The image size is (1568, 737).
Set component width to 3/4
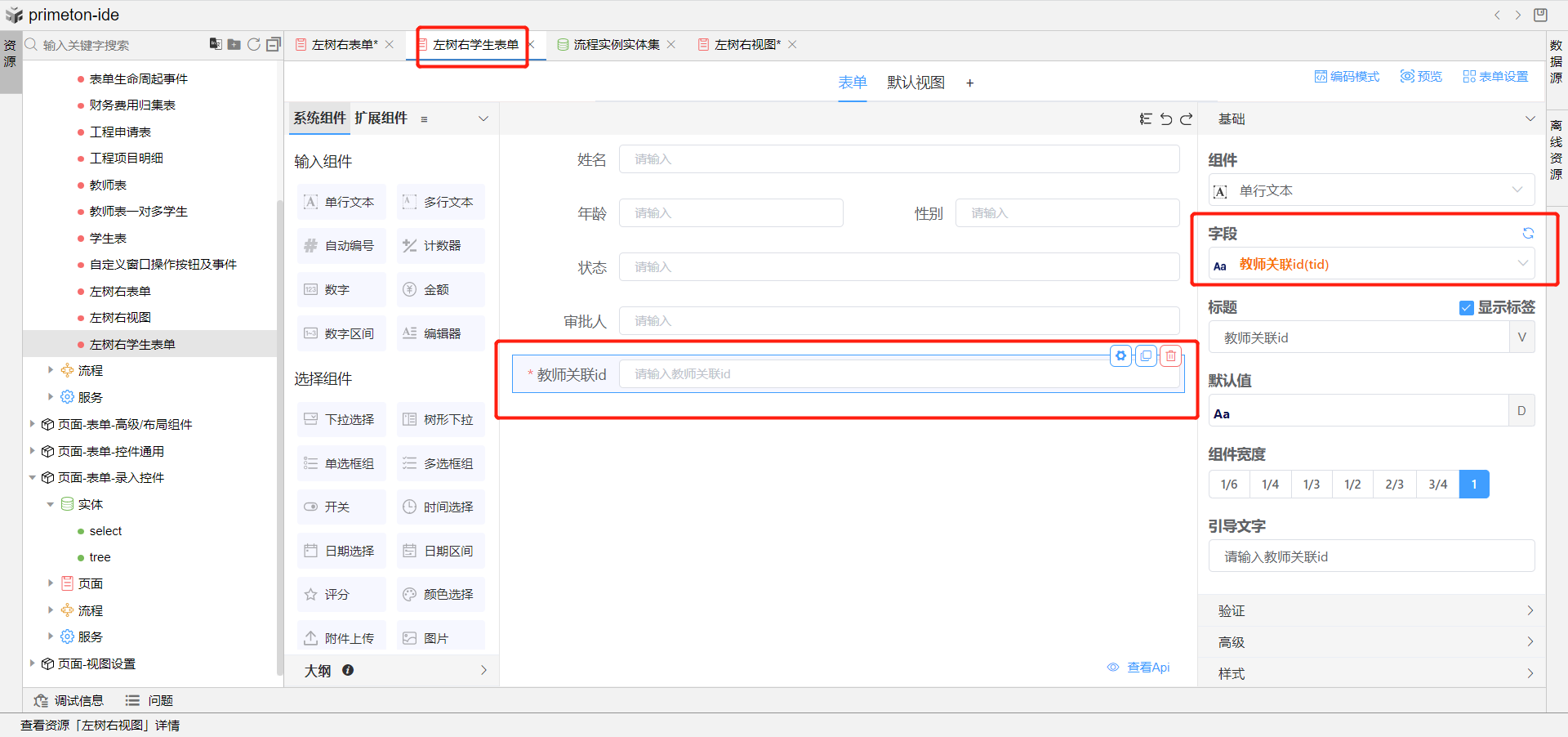click(x=1437, y=485)
